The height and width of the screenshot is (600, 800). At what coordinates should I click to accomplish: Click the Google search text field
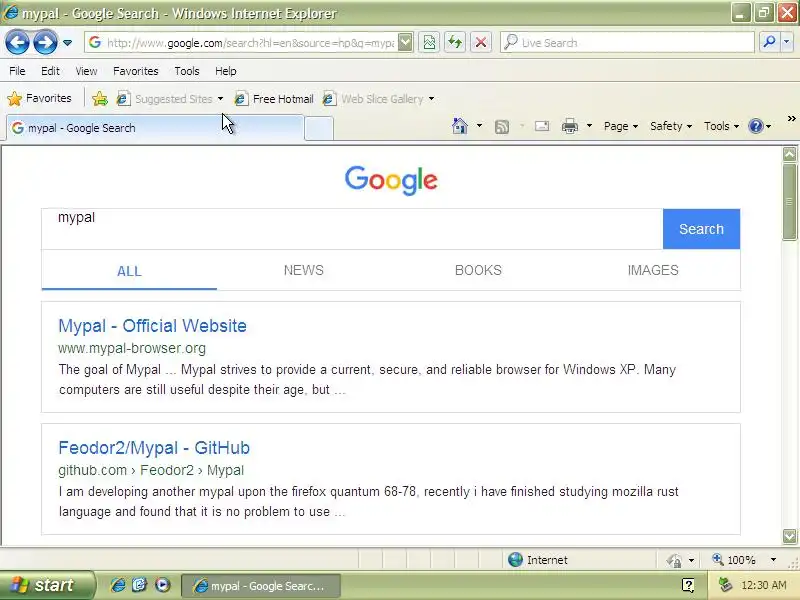point(352,229)
